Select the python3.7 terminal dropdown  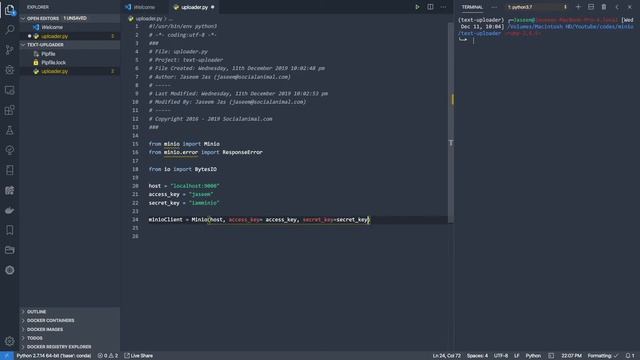click(x=536, y=7)
